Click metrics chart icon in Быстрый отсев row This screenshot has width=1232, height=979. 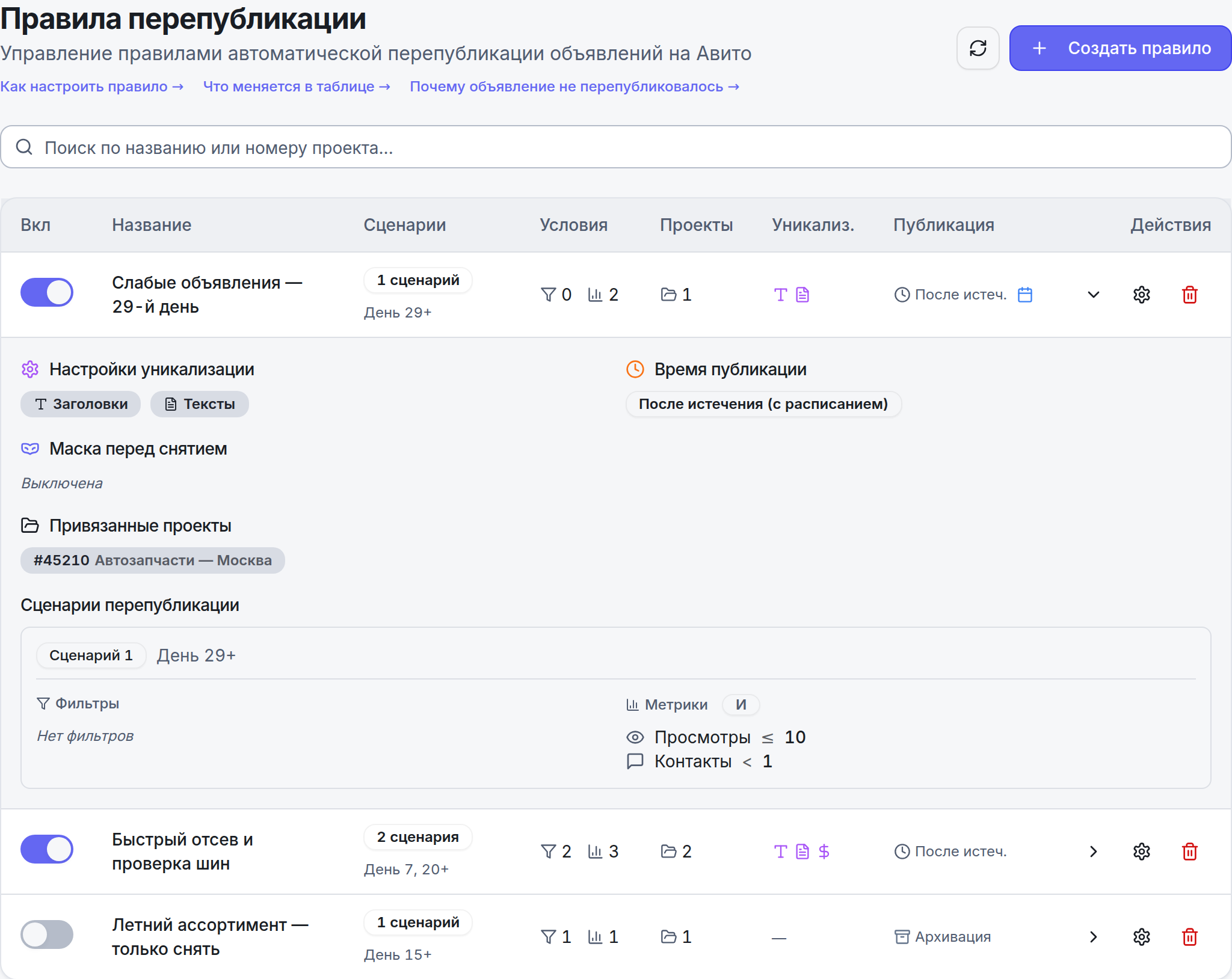[595, 852]
